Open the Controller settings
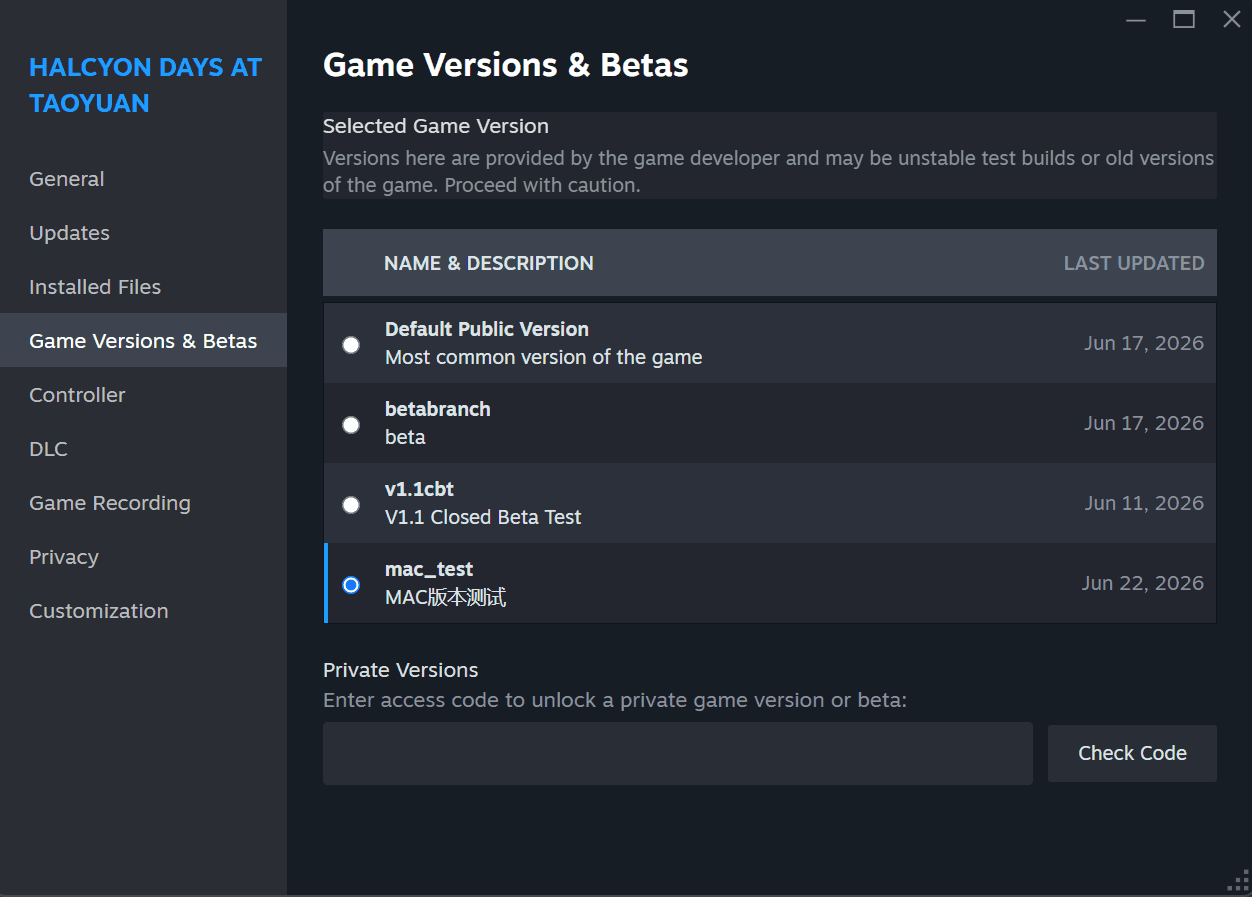 point(143,395)
